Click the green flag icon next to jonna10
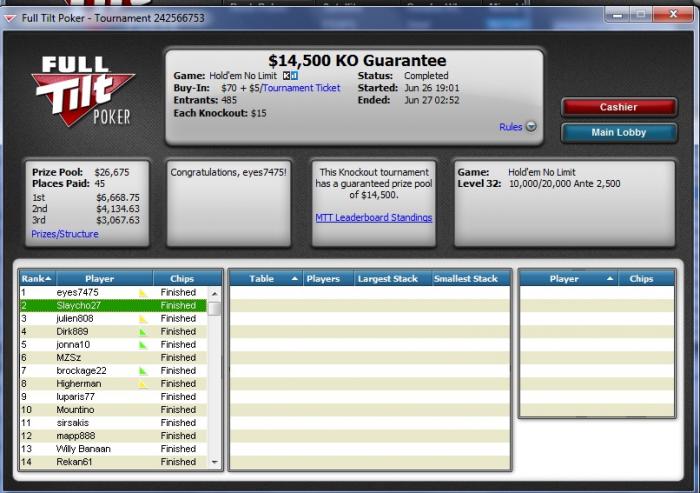Viewport: 700px width, 493px height. (x=143, y=345)
